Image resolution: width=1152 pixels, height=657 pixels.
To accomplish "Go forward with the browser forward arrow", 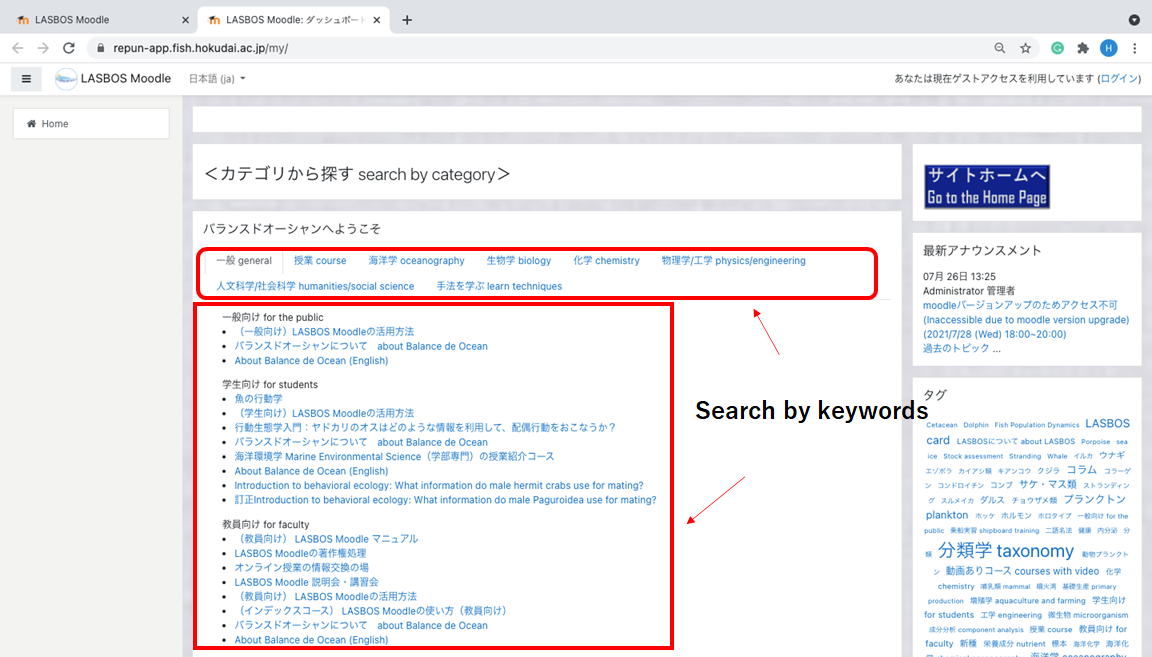I will pos(43,48).
